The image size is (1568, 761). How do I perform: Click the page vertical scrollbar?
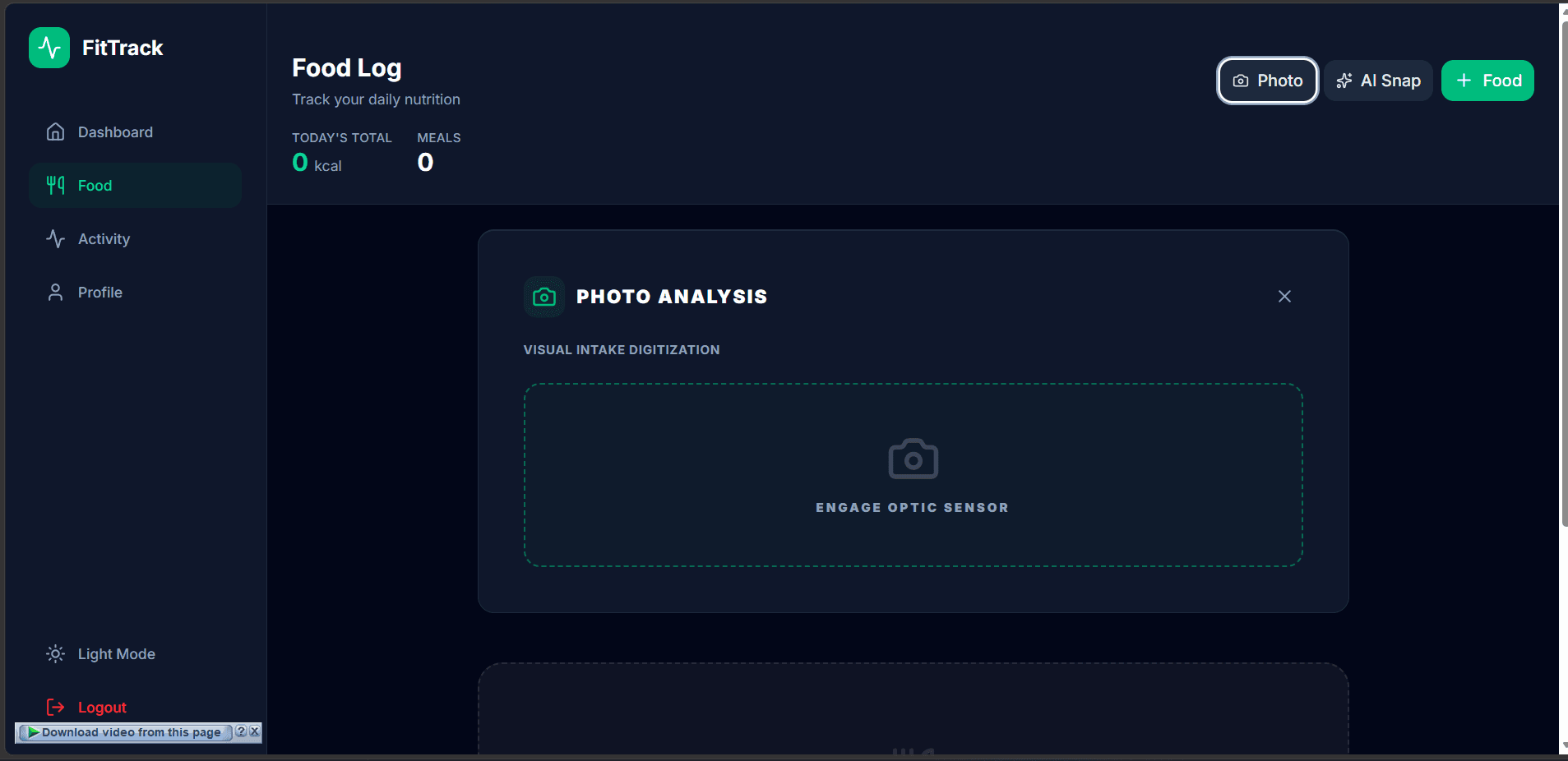click(x=1564, y=271)
